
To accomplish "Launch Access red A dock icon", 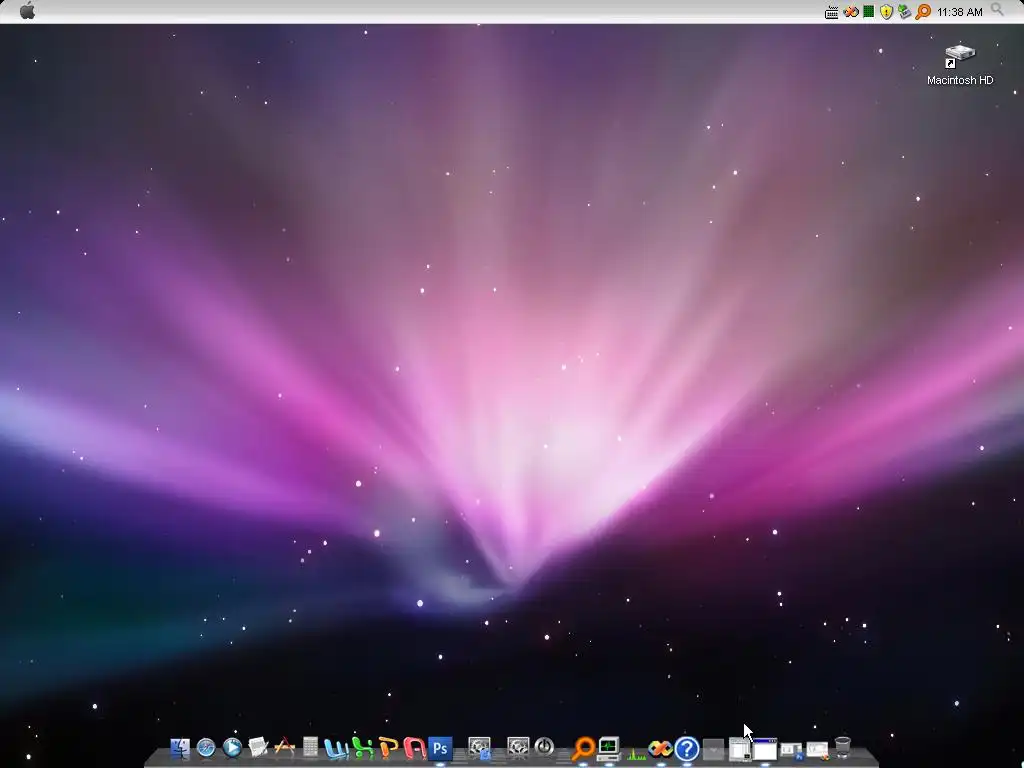I will [415, 748].
